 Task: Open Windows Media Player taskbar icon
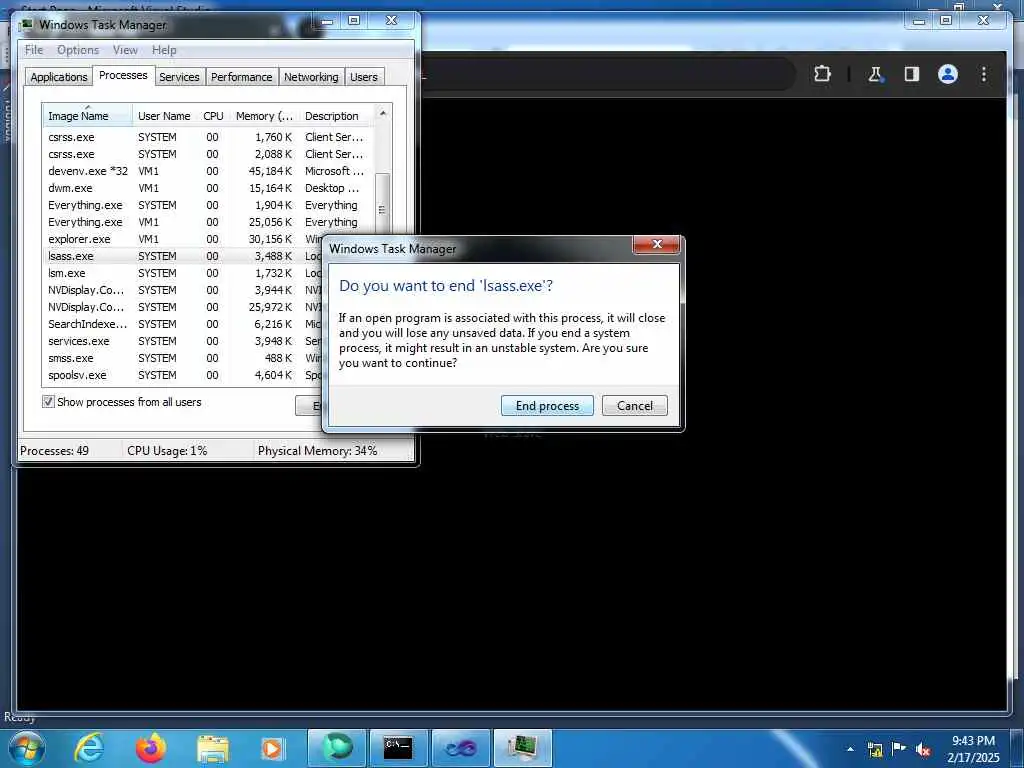coord(272,748)
